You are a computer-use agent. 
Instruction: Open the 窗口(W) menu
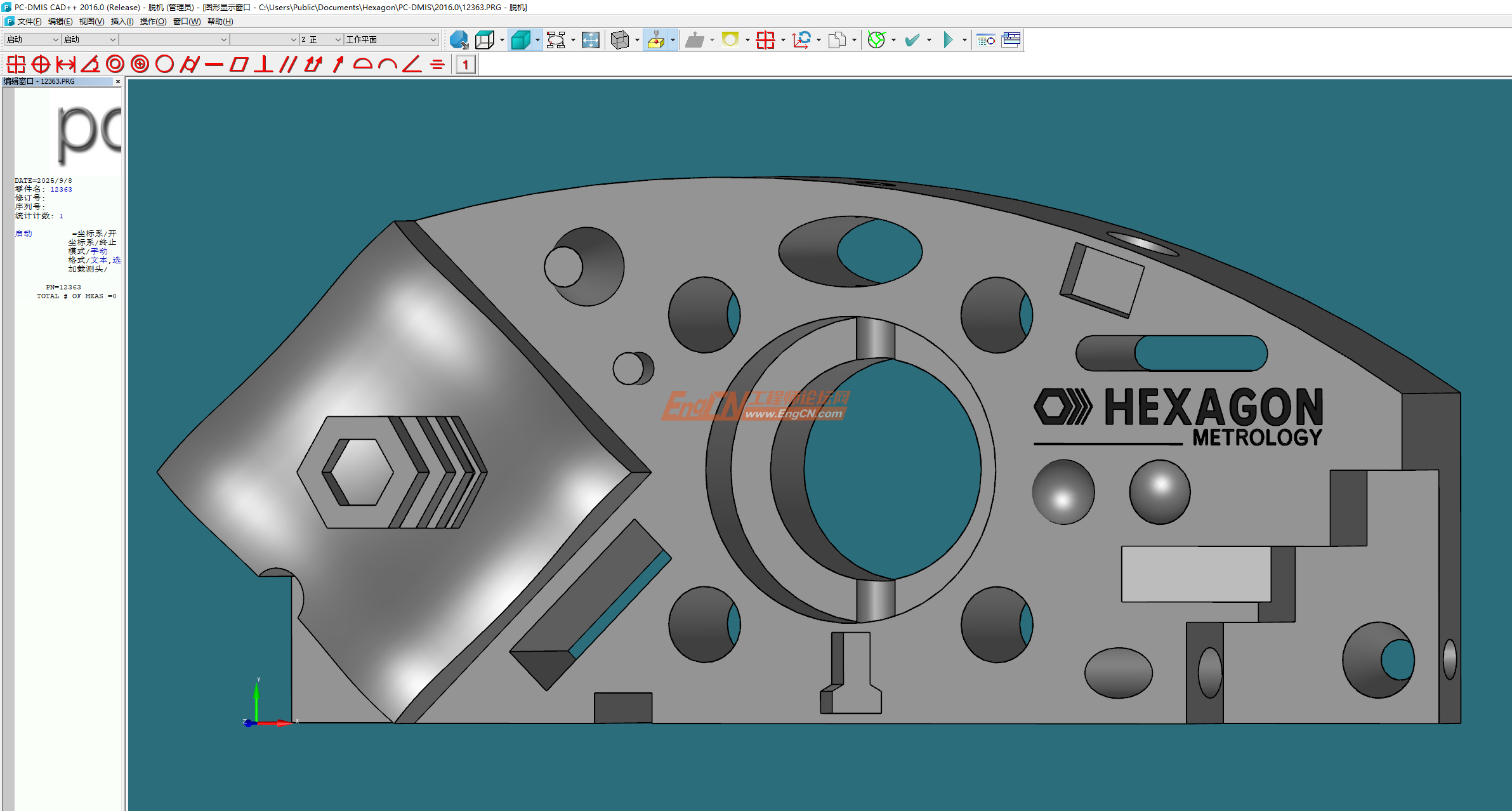(187, 22)
